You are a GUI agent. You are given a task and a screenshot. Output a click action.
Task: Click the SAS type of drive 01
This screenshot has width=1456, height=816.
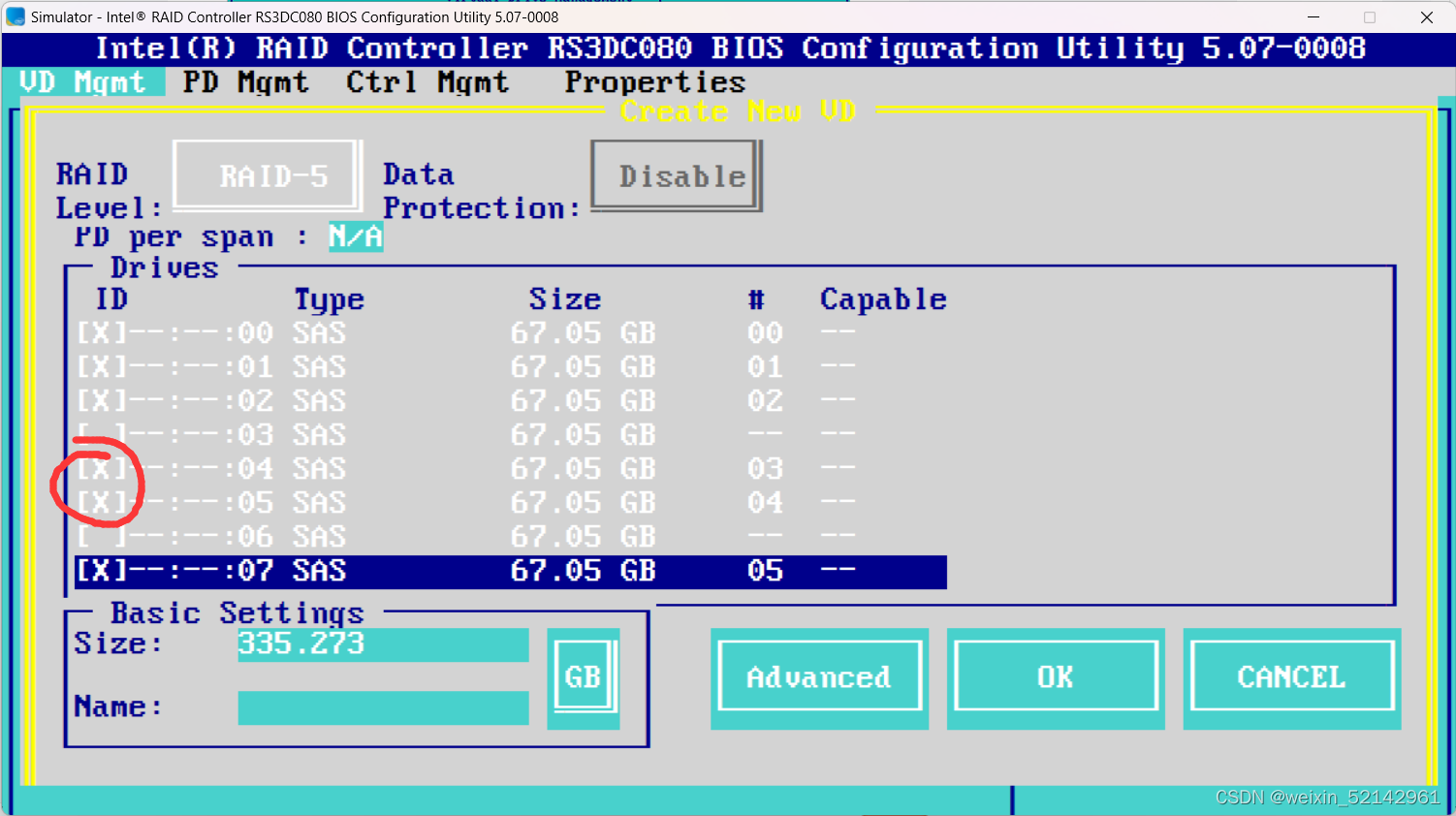(x=320, y=367)
